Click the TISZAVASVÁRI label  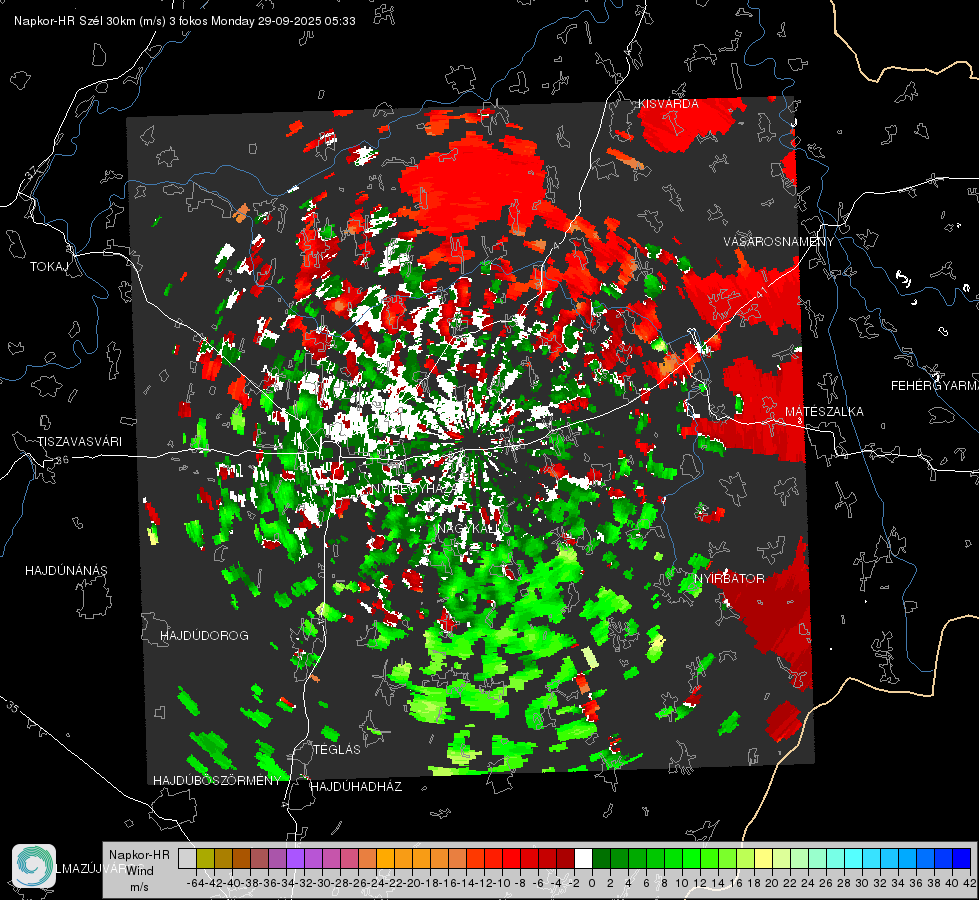(79, 442)
